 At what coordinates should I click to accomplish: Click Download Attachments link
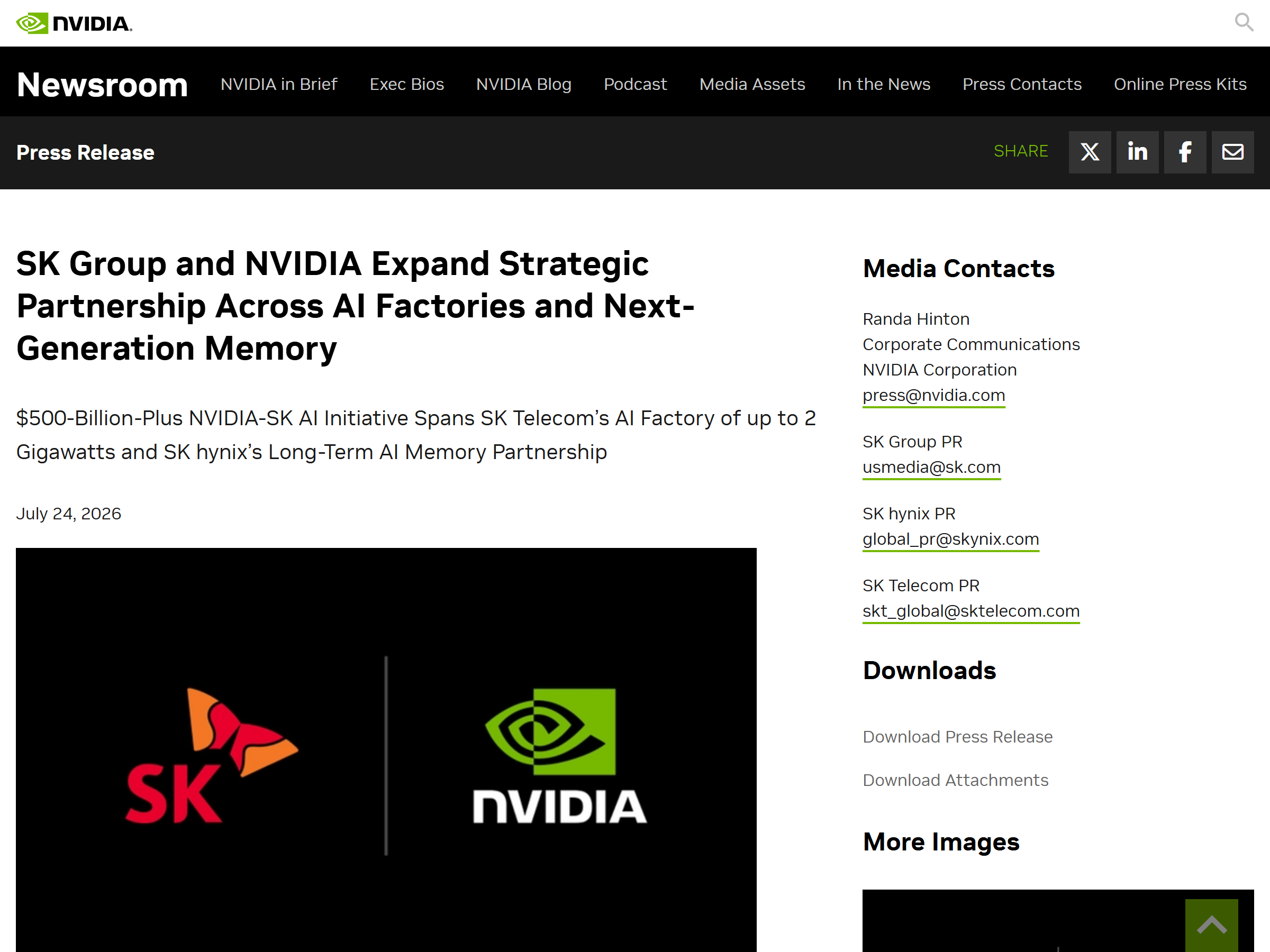[955, 781]
